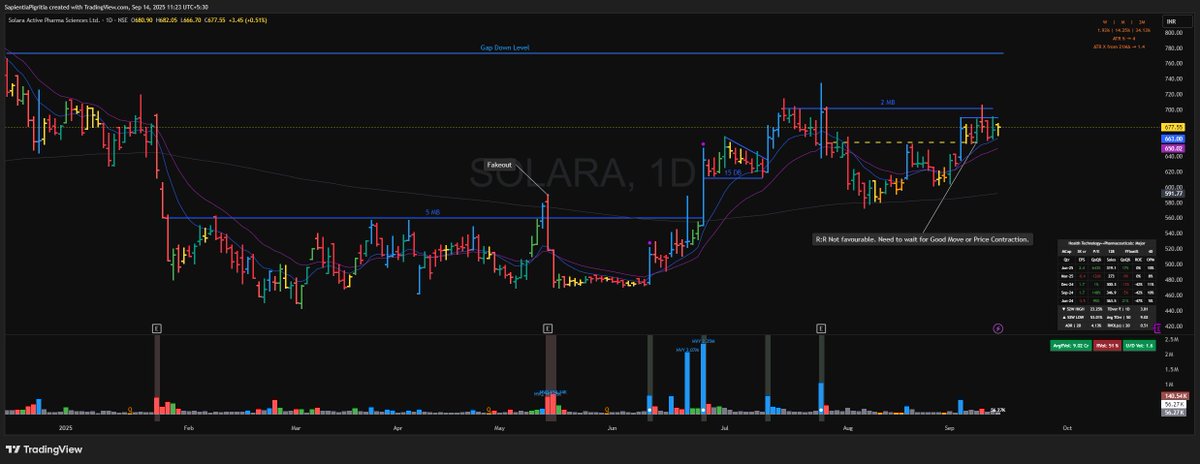Open the earnings 'E' marker in late July

coord(820,327)
